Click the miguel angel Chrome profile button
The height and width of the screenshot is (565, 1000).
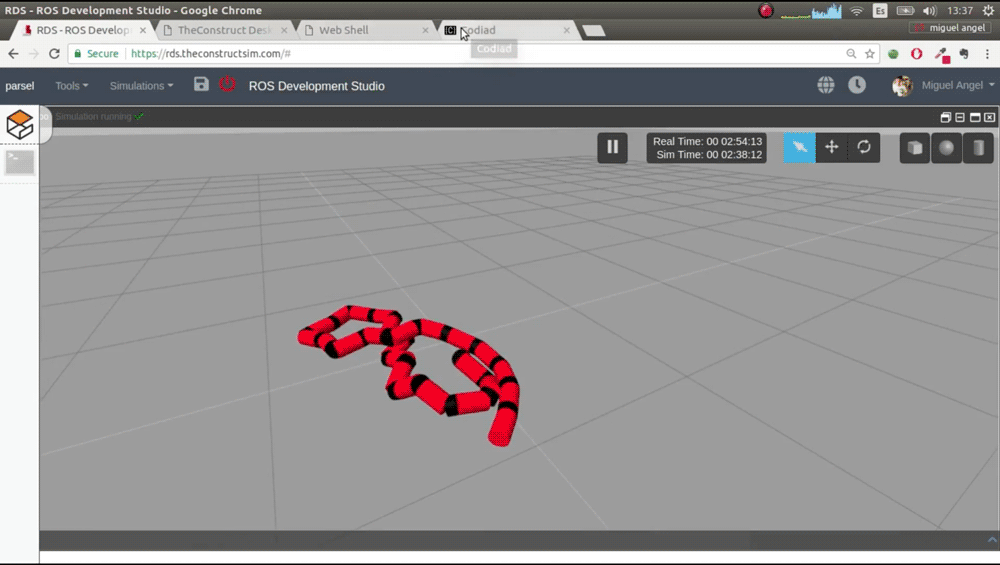950,27
